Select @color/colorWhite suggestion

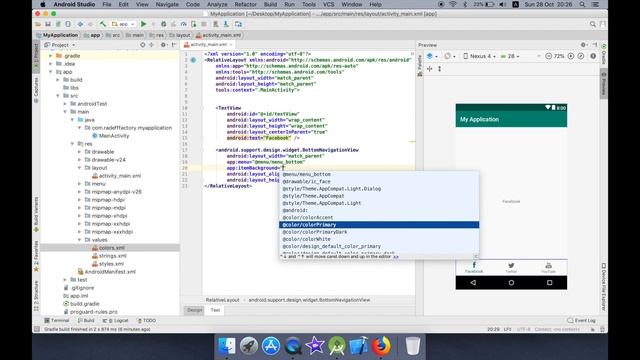379,239
